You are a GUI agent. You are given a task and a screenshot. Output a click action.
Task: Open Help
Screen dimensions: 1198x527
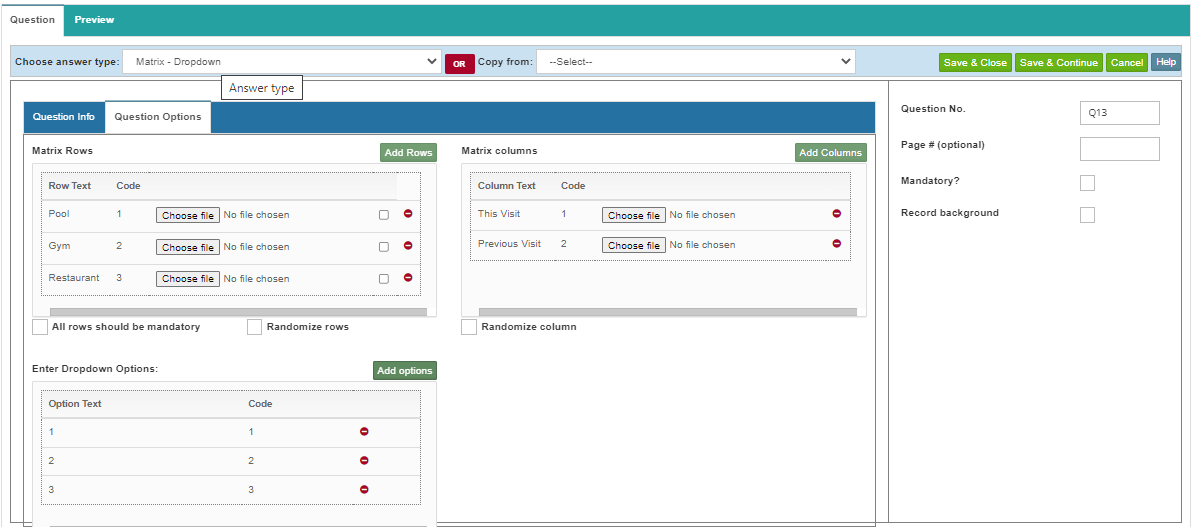1166,63
